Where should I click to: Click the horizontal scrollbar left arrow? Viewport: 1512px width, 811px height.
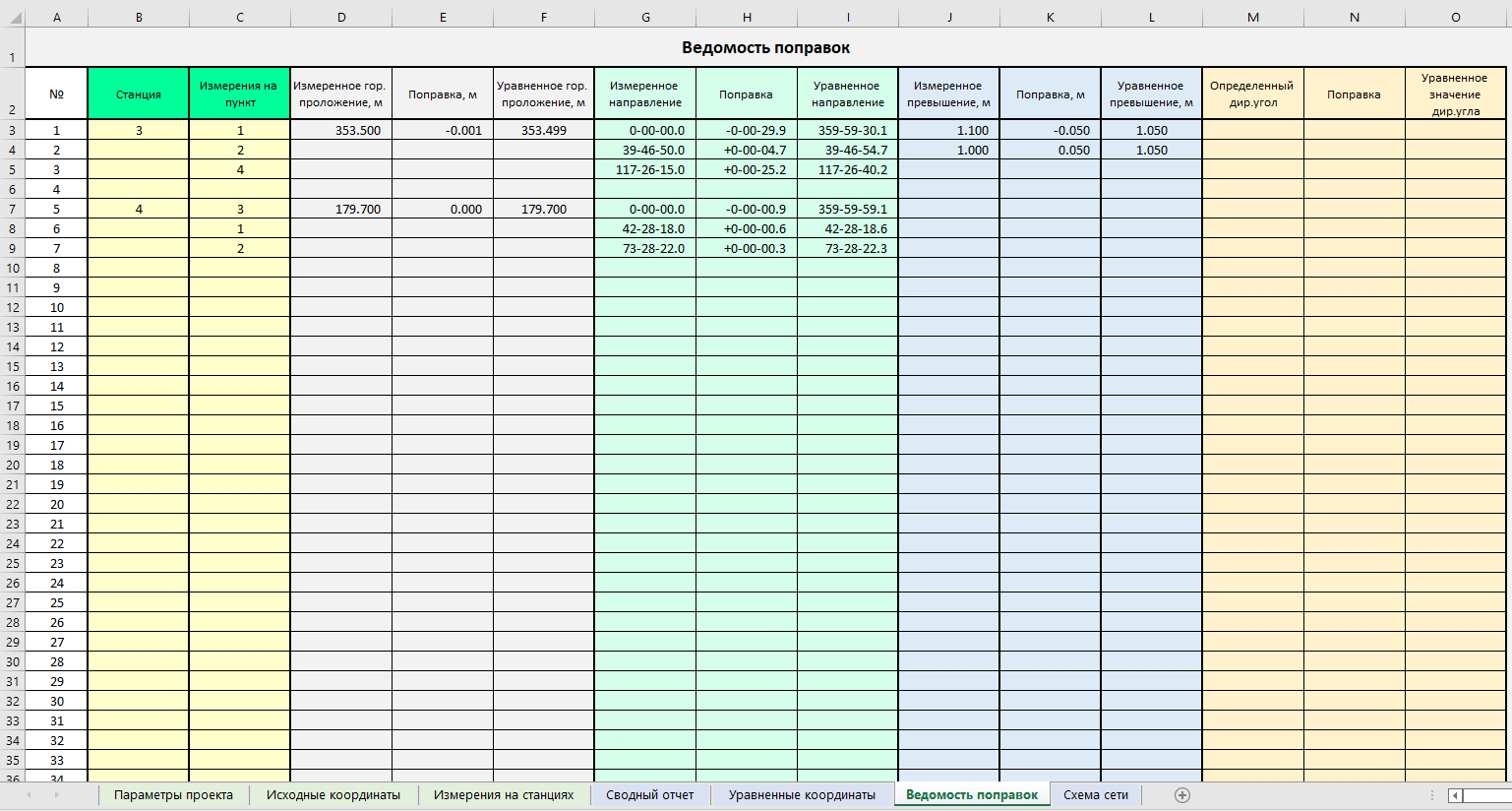click(1456, 795)
